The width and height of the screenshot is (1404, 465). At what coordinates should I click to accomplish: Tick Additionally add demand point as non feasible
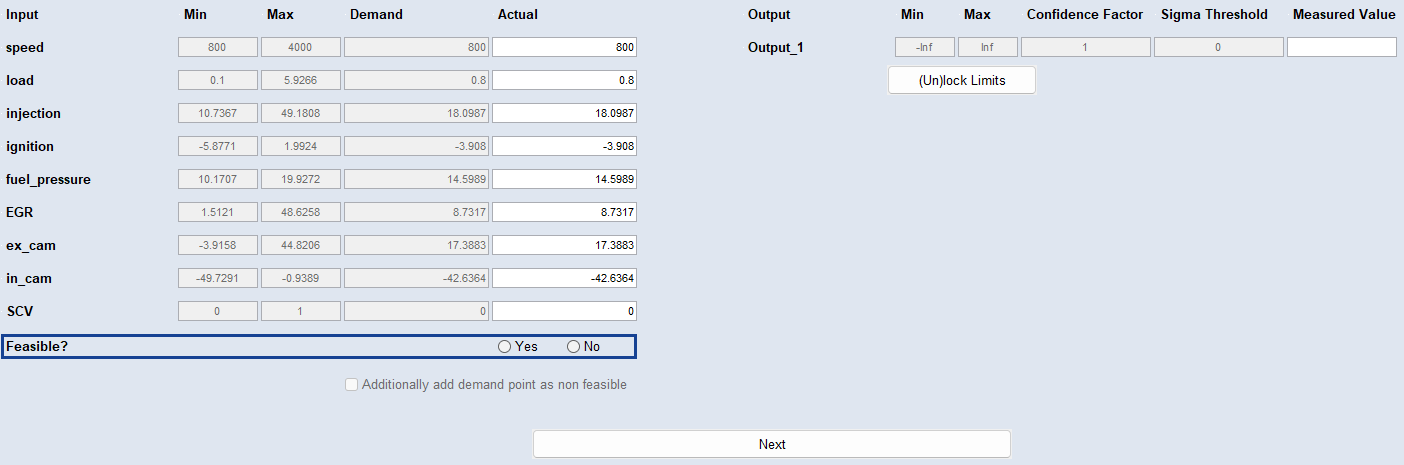pyautogui.click(x=351, y=384)
